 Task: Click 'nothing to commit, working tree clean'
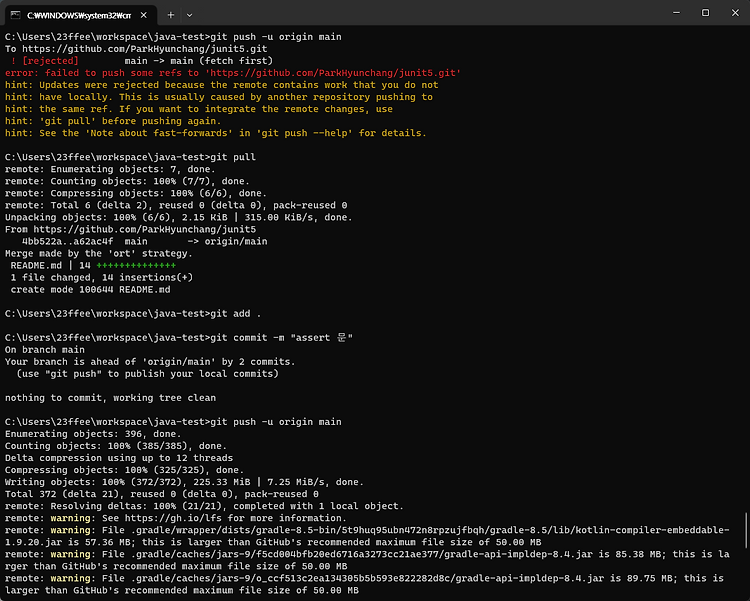[110, 398]
